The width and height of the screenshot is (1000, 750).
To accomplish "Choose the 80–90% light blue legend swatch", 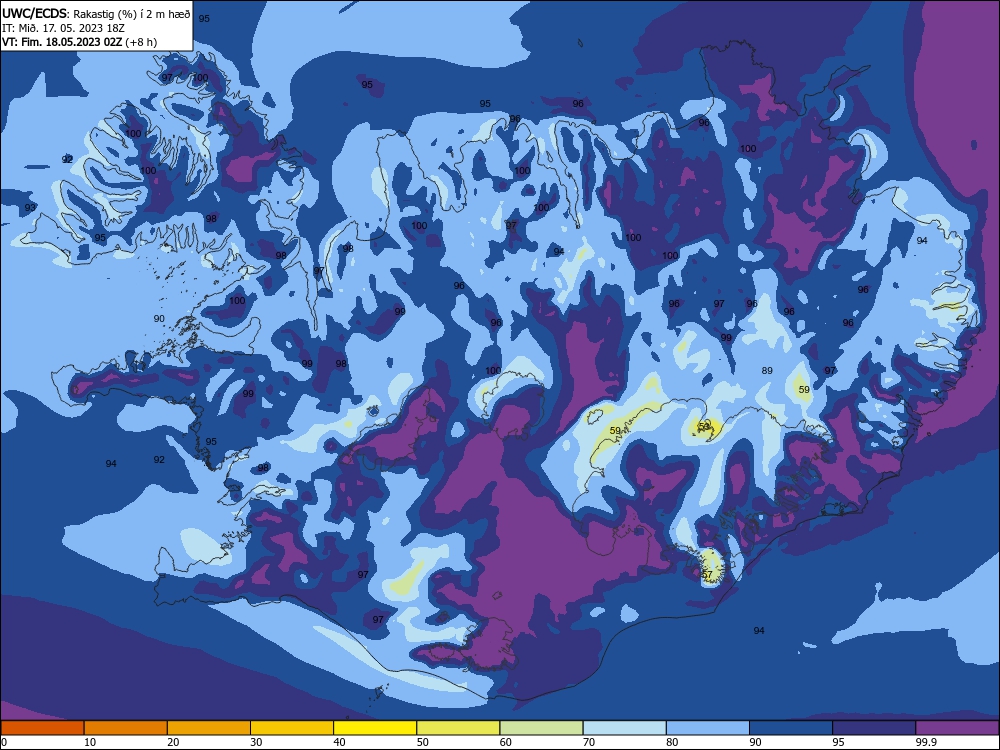I will [708, 728].
